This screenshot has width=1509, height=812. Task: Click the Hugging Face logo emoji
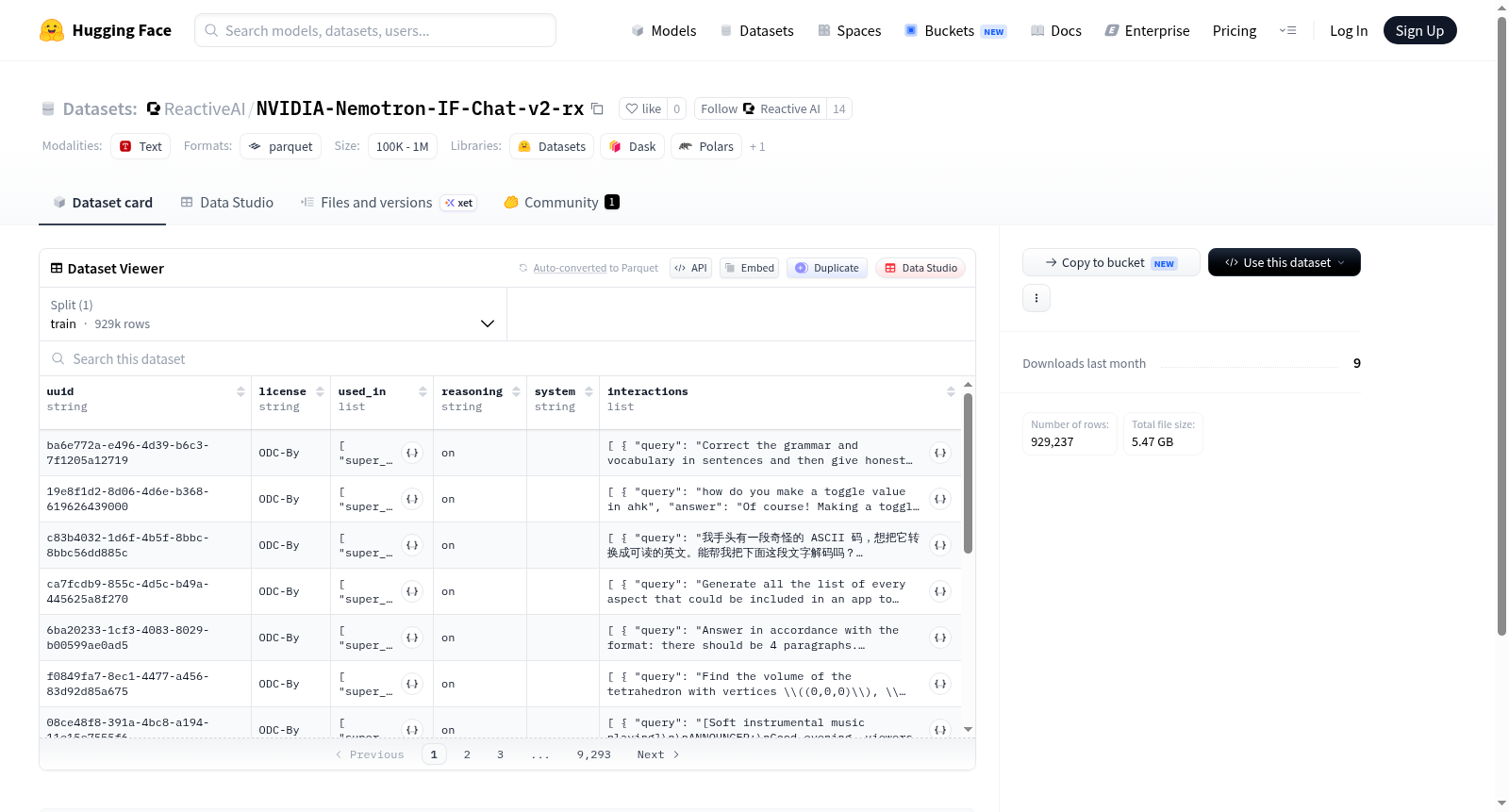point(52,30)
